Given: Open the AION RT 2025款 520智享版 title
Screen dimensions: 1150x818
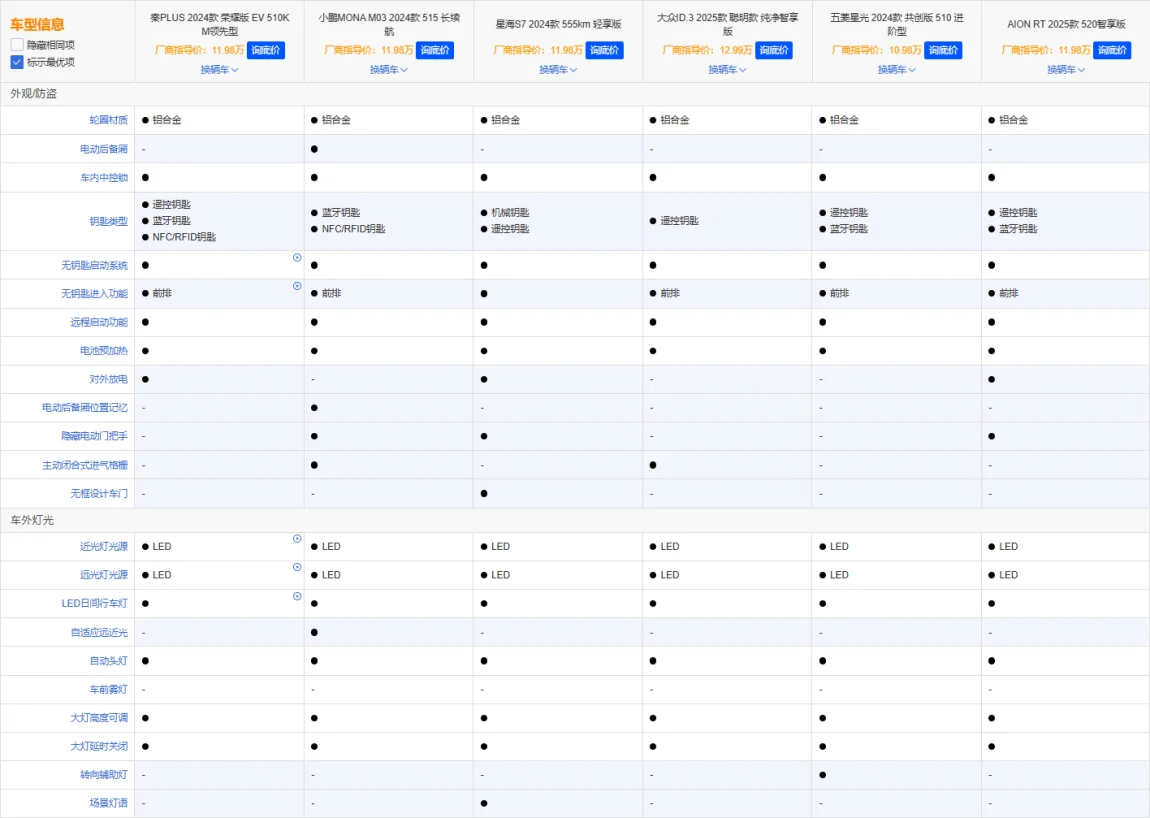Looking at the screenshot, I should 1066,24.
